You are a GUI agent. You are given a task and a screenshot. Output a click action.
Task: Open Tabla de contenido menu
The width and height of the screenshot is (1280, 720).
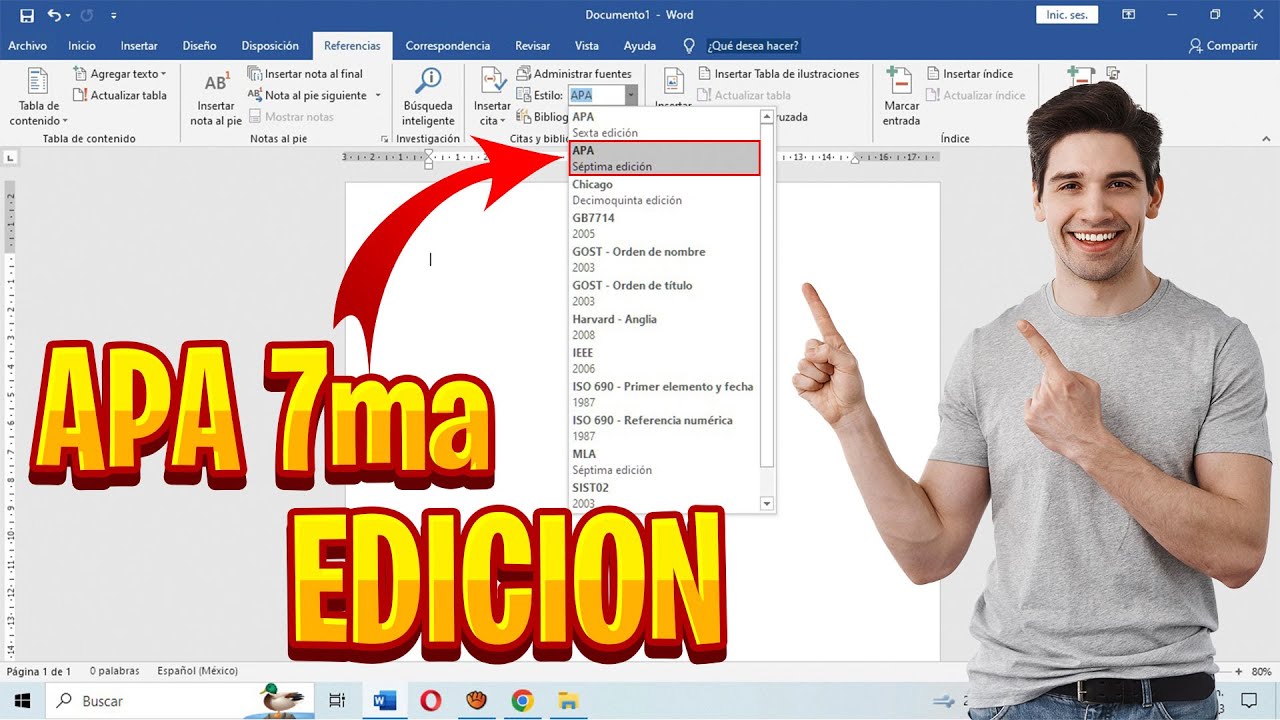39,97
